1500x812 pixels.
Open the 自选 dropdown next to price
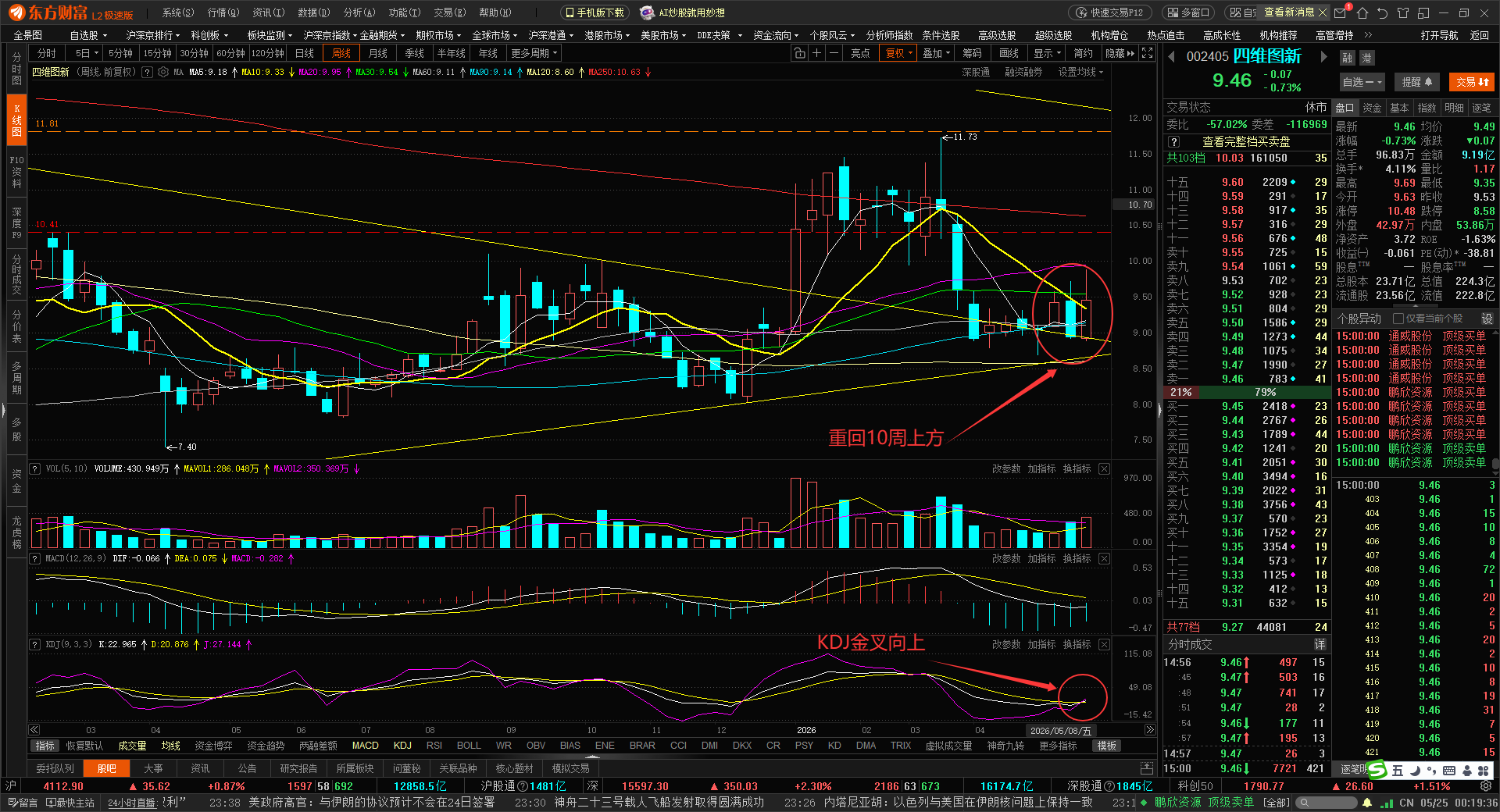1362,82
